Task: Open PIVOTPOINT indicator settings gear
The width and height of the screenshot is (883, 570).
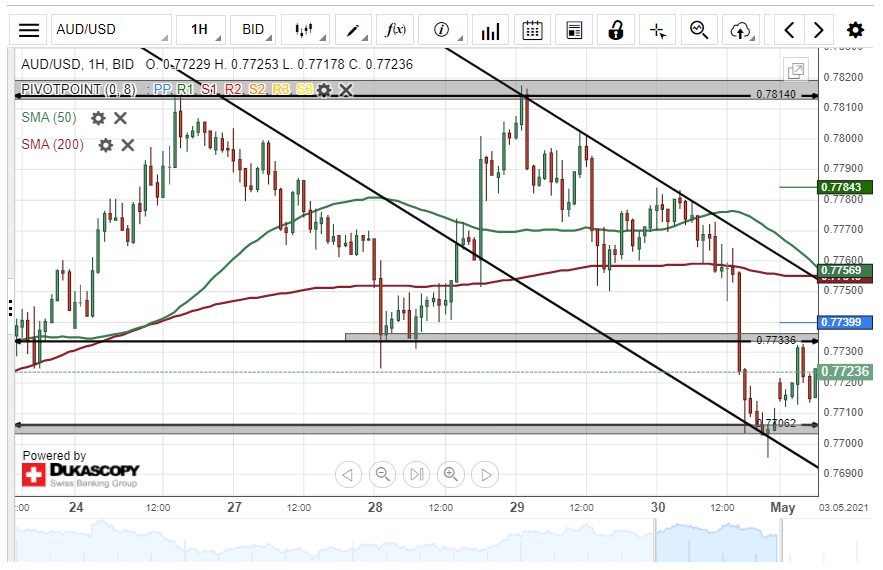Action: (324, 90)
